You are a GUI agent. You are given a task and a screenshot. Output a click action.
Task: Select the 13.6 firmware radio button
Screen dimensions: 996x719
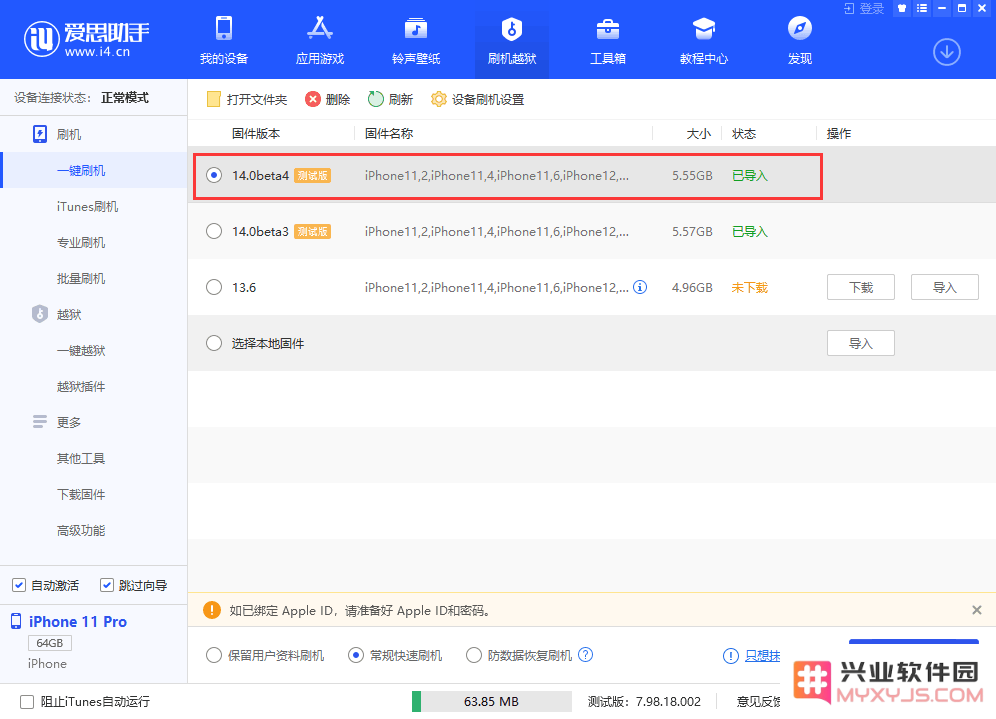[214, 287]
